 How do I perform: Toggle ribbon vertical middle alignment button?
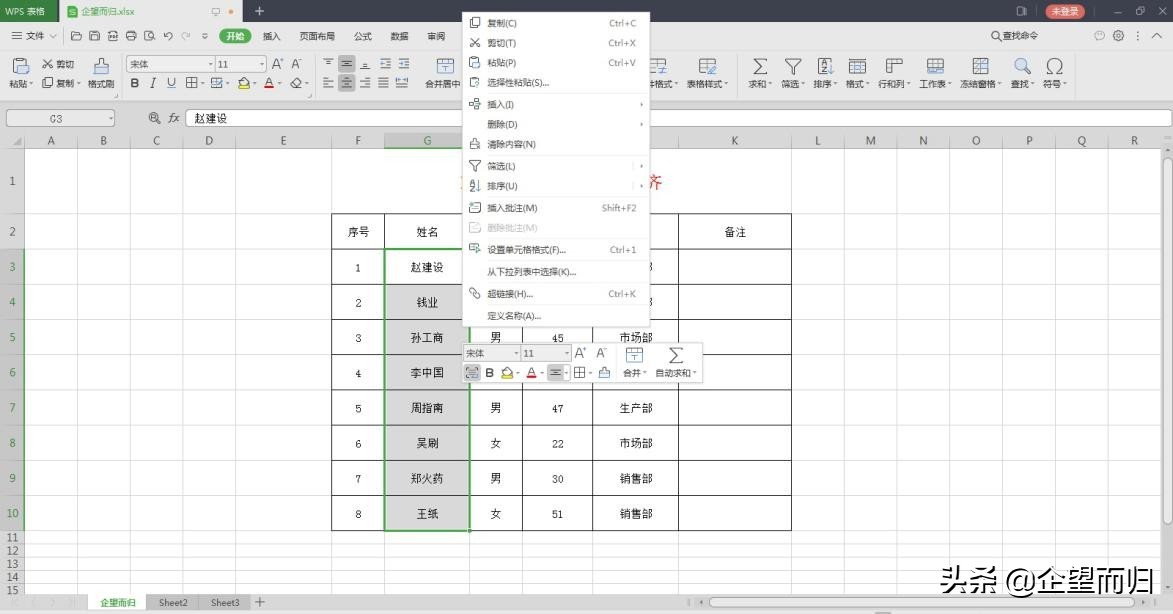coord(346,64)
